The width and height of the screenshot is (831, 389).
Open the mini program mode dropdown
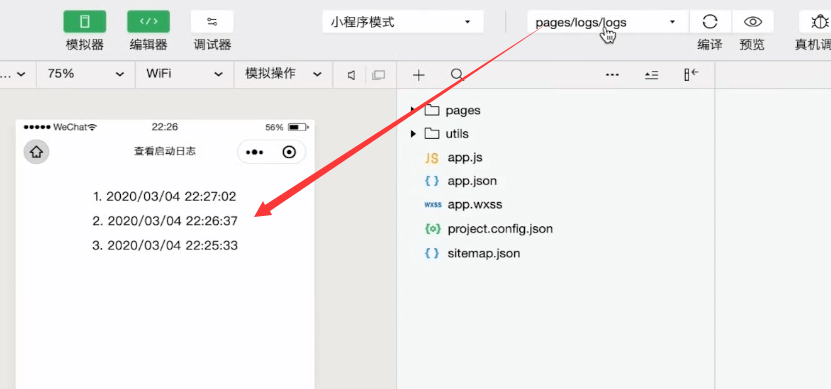coord(403,22)
